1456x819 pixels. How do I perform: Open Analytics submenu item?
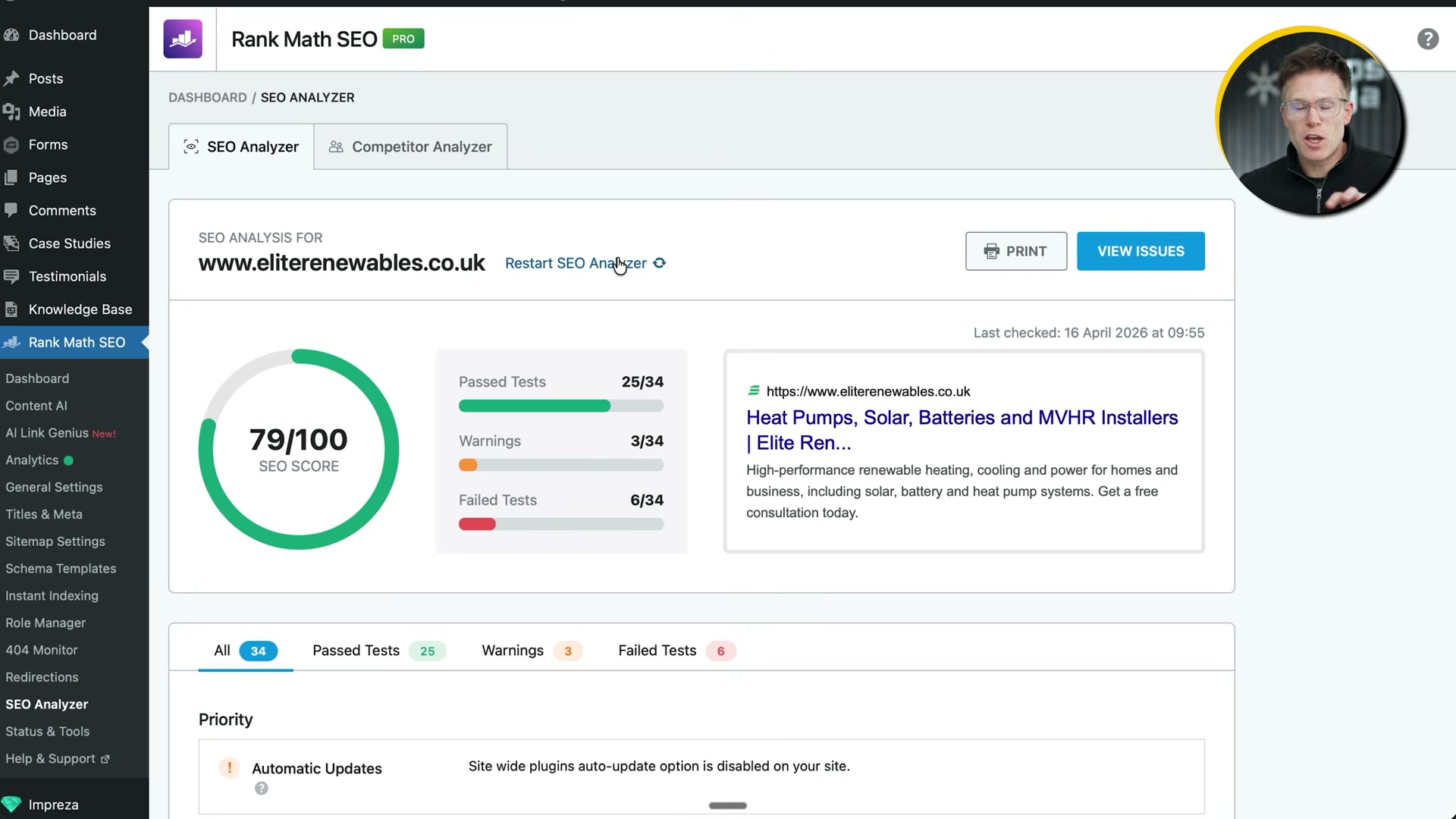coord(39,460)
